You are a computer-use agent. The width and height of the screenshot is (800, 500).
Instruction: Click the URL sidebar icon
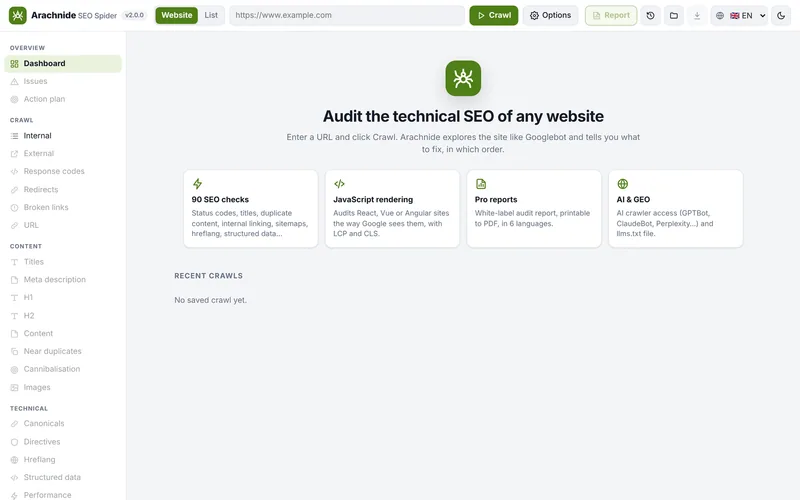(14, 226)
